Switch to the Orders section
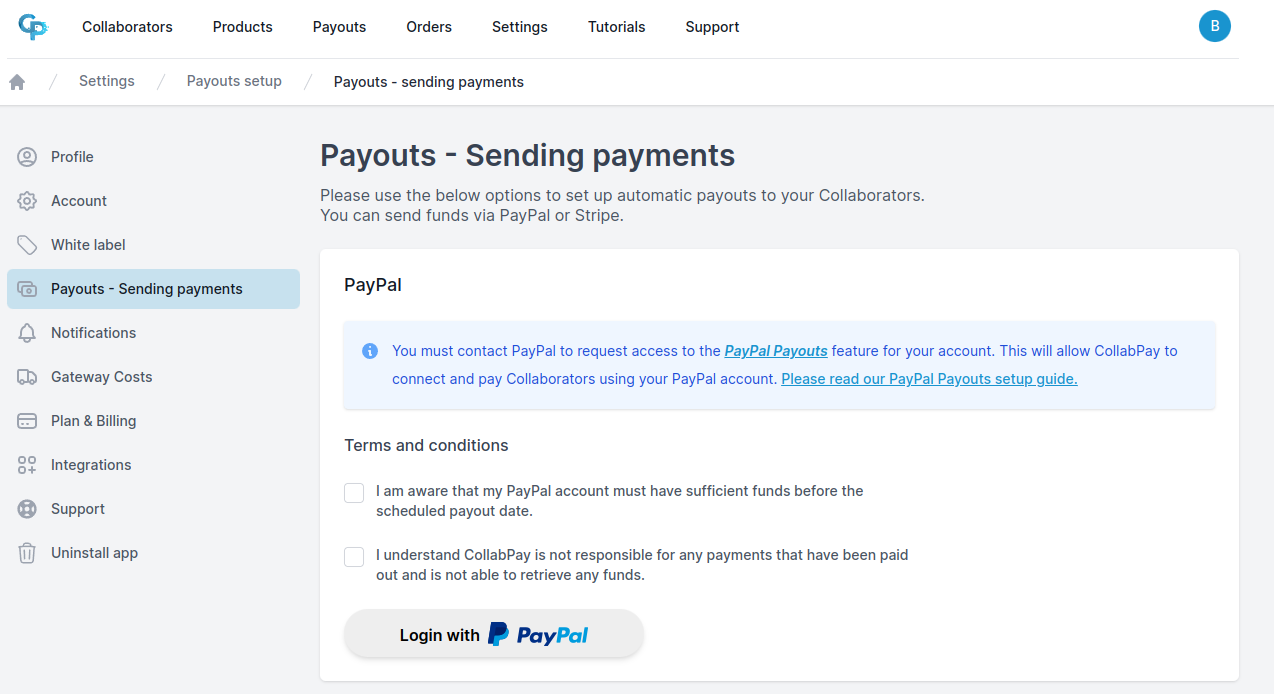 (x=428, y=27)
